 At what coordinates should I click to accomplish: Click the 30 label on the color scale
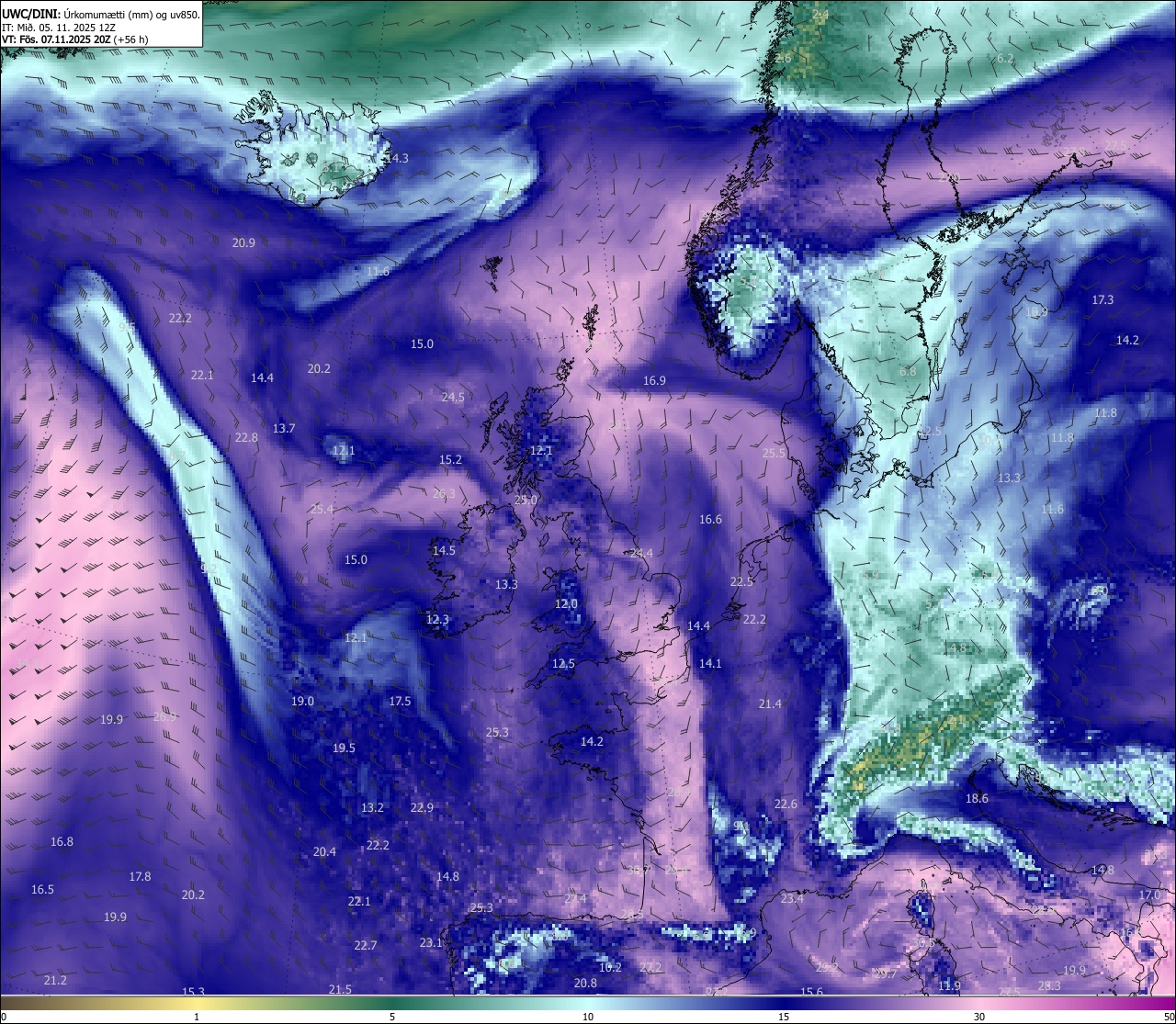point(979,1016)
